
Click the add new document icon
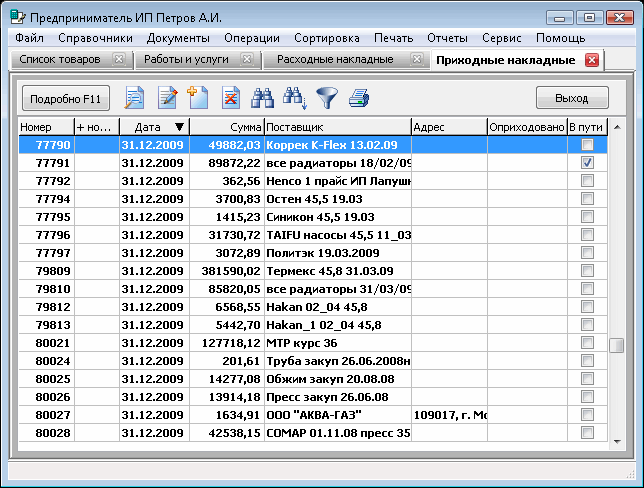click(x=197, y=98)
